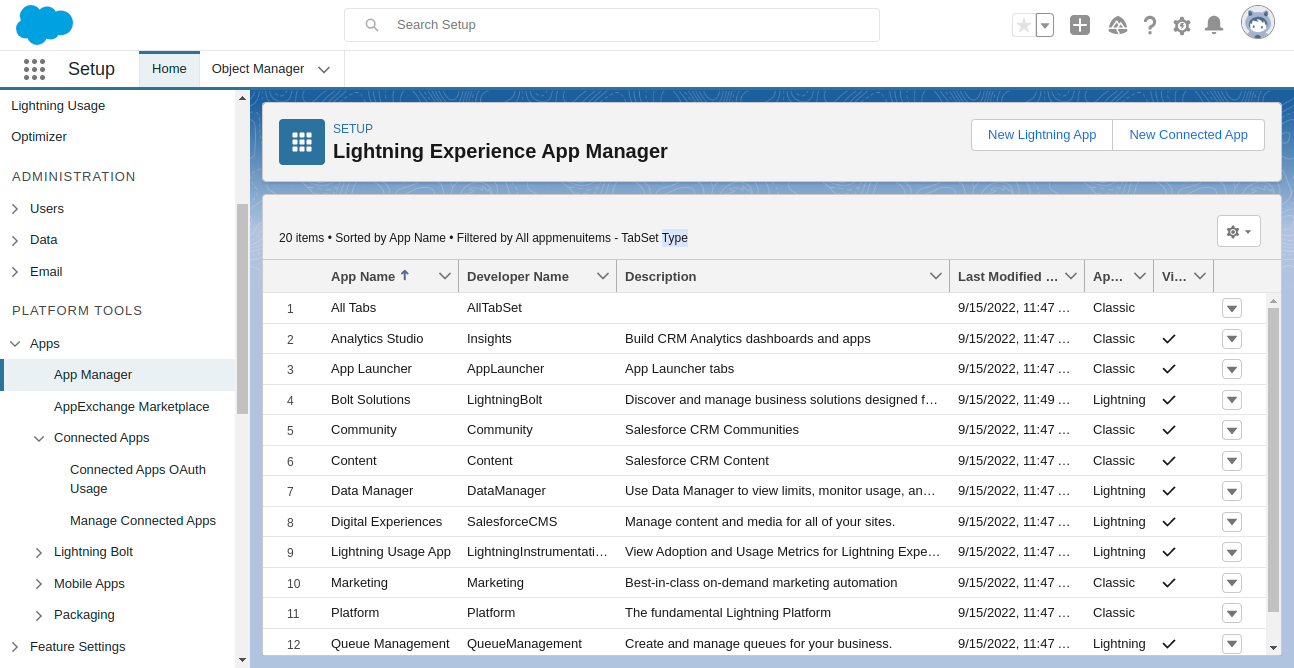
Task: Open the list view controls gear
Action: tap(1239, 231)
